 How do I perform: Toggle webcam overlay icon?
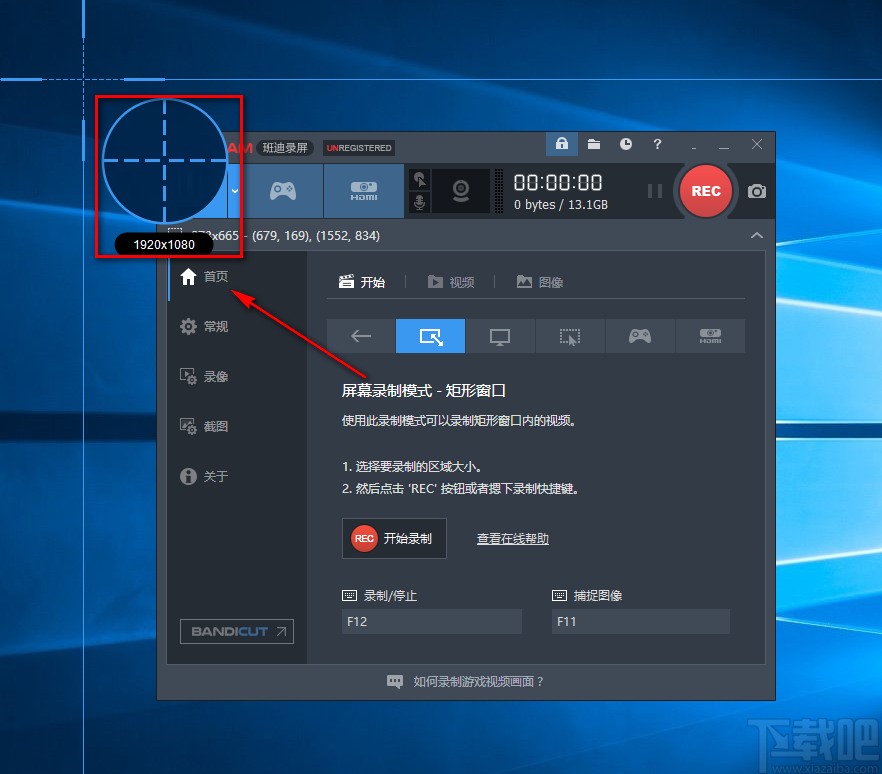tap(461, 191)
